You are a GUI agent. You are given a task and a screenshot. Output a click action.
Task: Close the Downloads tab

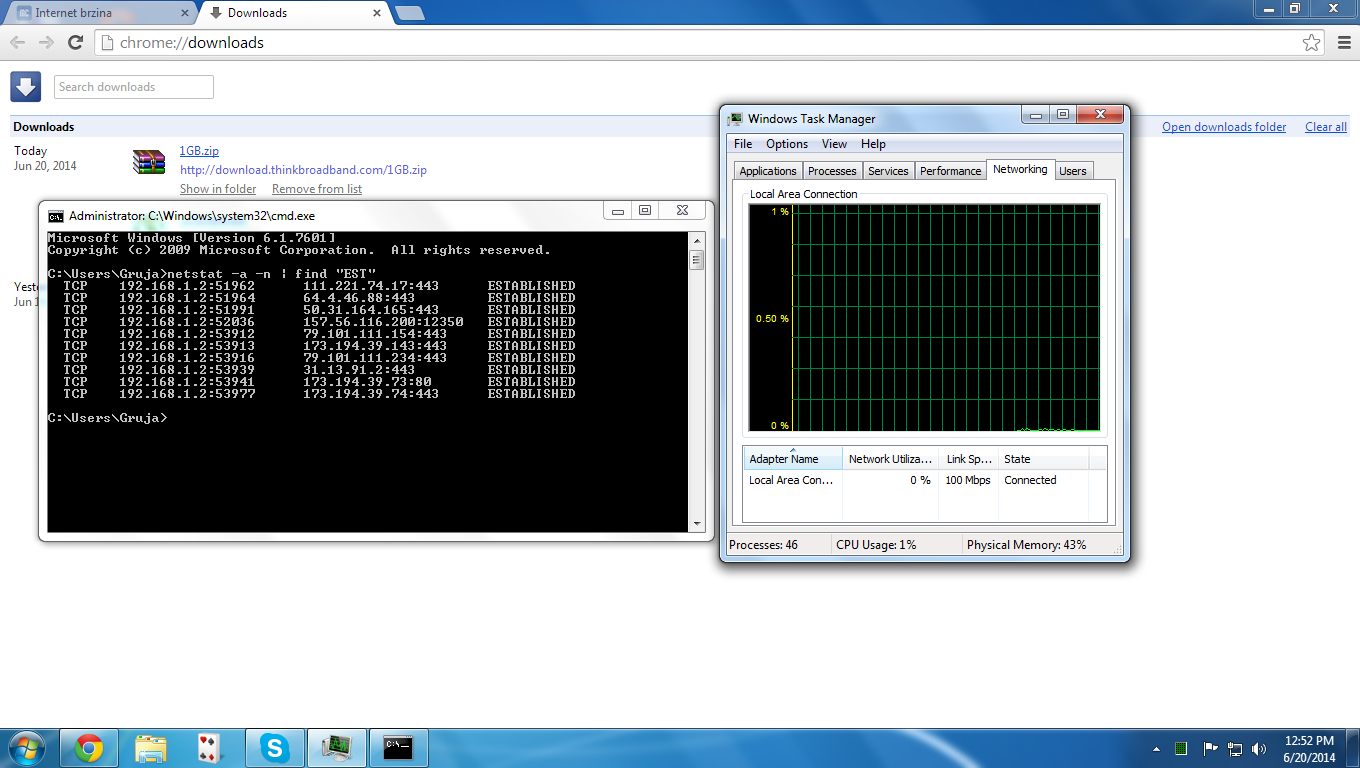click(x=377, y=13)
